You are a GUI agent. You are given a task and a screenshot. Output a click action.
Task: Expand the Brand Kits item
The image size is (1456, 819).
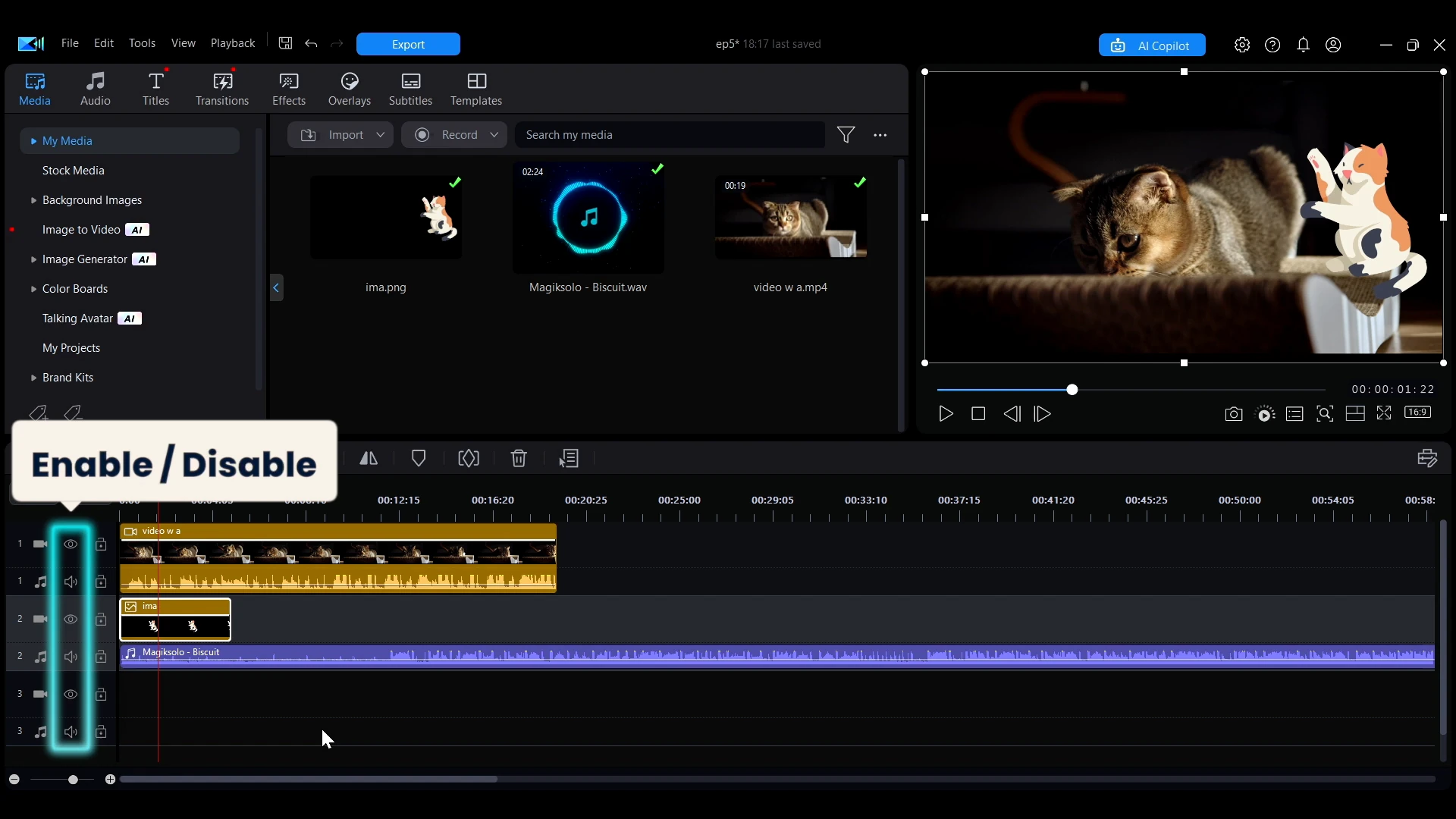(33, 378)
